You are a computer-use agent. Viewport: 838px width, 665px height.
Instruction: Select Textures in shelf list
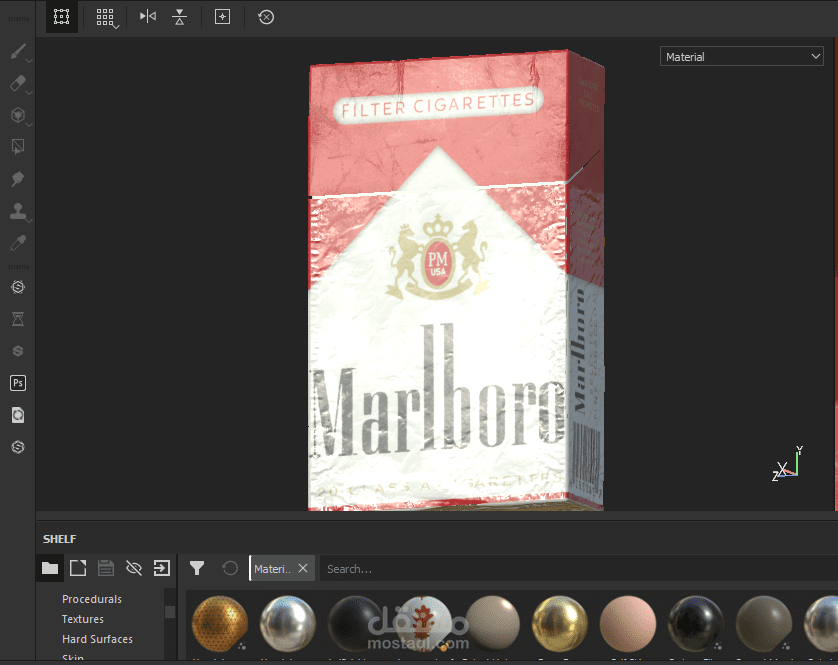point(83,619)
